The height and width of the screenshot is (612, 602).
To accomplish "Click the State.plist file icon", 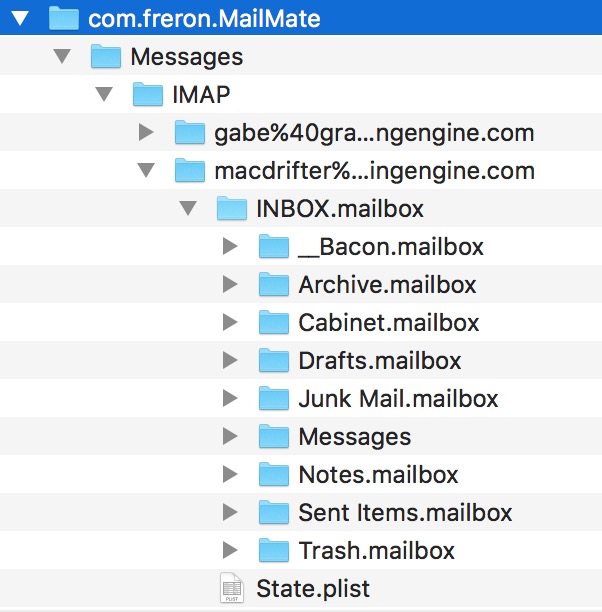I will (x=232, y=588).
